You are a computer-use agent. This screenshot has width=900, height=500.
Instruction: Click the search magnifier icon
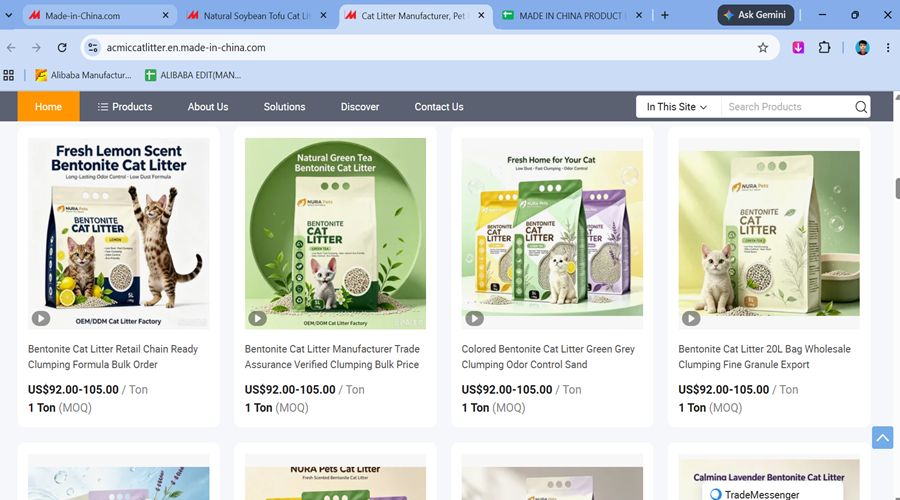click(860, 107)
